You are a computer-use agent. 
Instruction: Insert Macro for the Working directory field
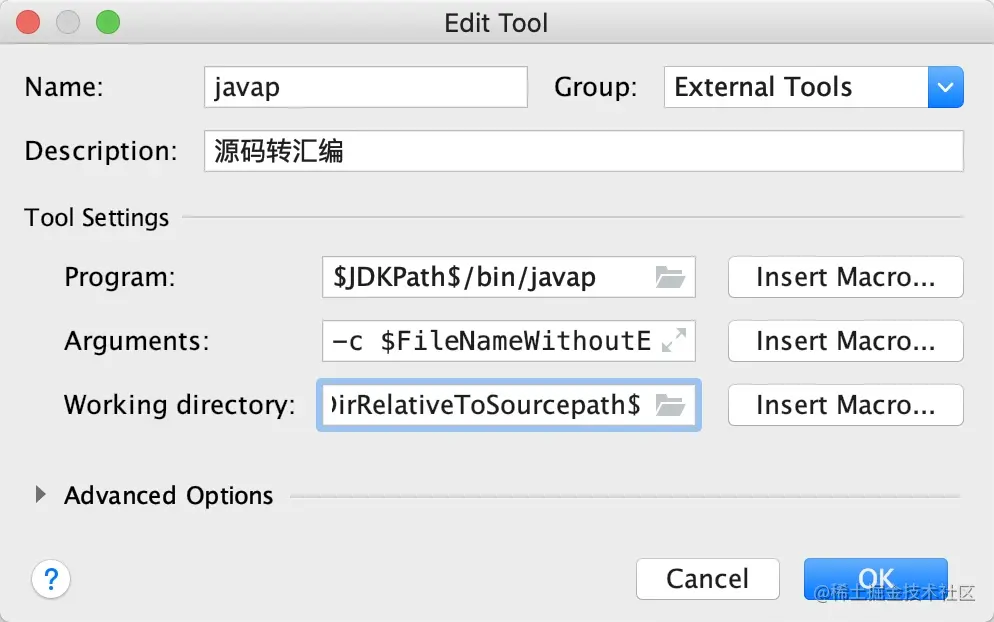[845, 405]
